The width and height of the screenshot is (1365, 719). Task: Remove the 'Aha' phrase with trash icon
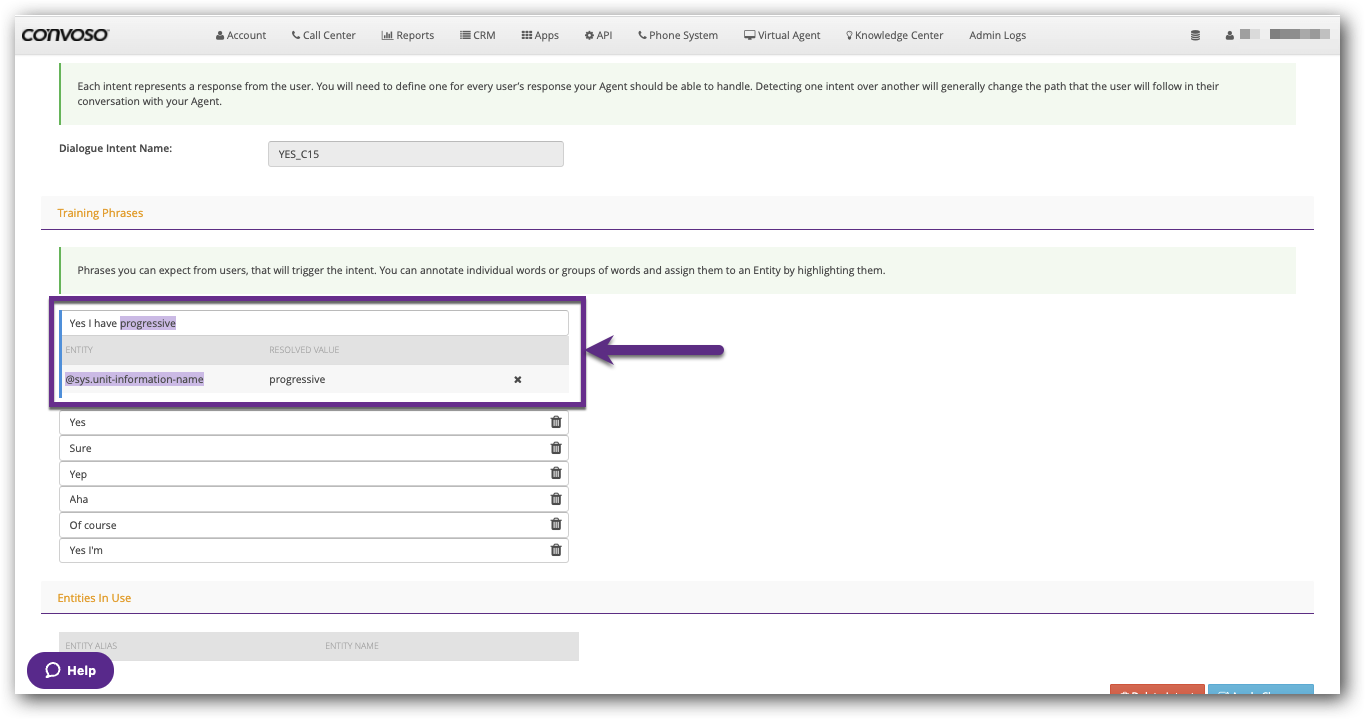[x=556, y=499]
